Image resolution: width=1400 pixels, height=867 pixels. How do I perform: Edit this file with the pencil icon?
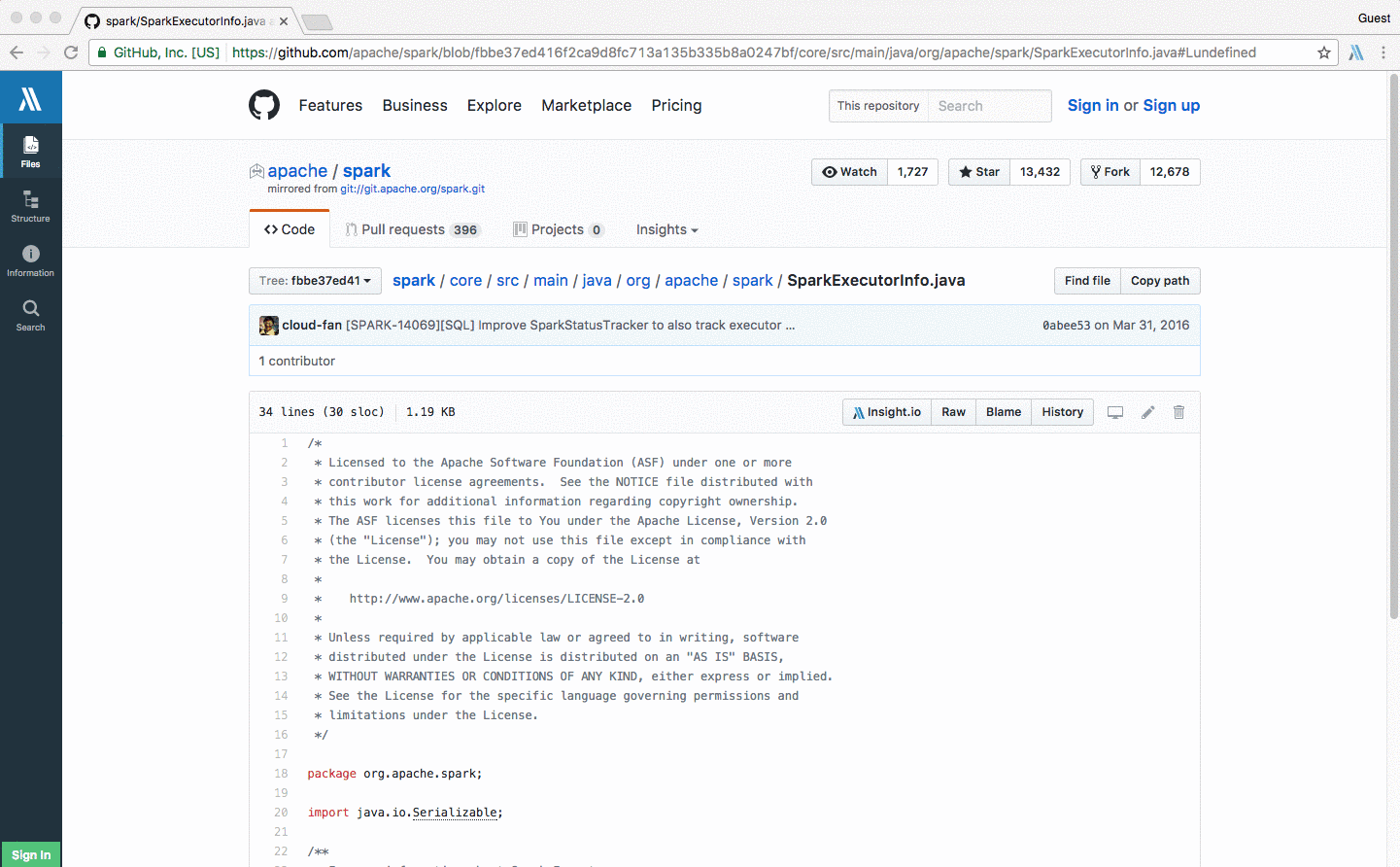coord(1147,412)
